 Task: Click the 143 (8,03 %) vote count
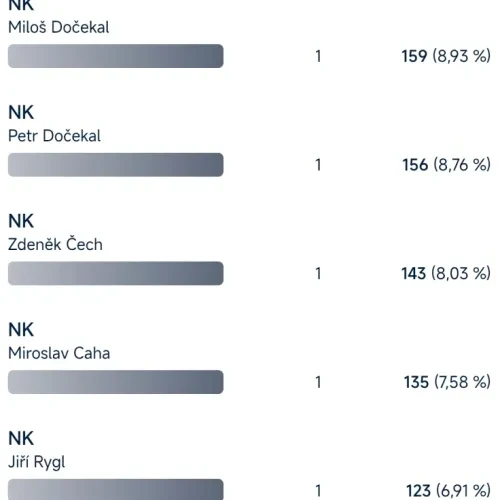click(446, 273)
